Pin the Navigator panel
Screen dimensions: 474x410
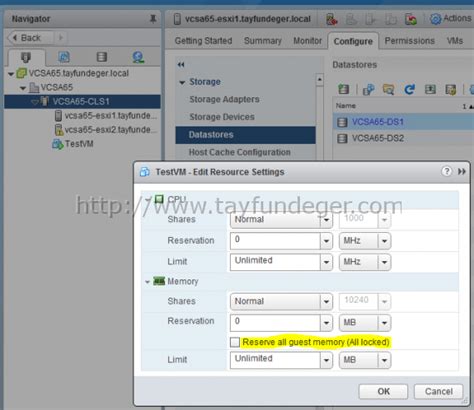pyautogui.click(x=153, y=19)
